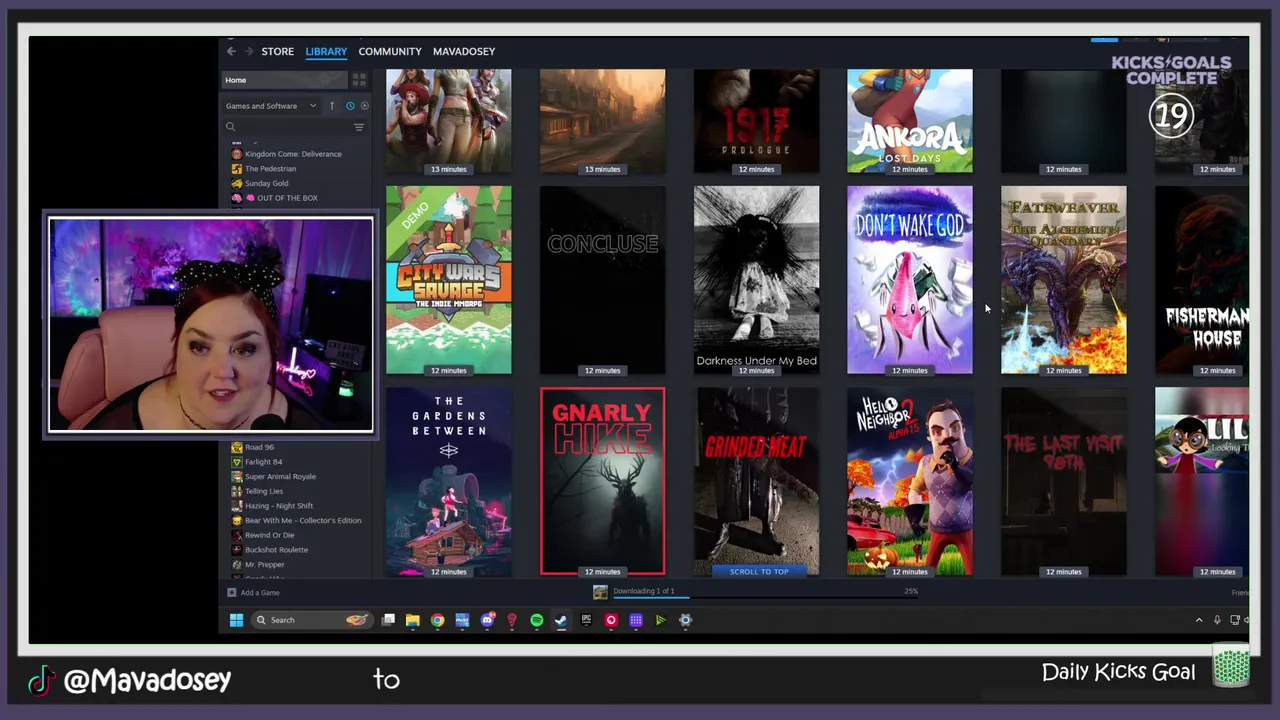Select Sunday Gold in the game list

click(x=266, y=183)
